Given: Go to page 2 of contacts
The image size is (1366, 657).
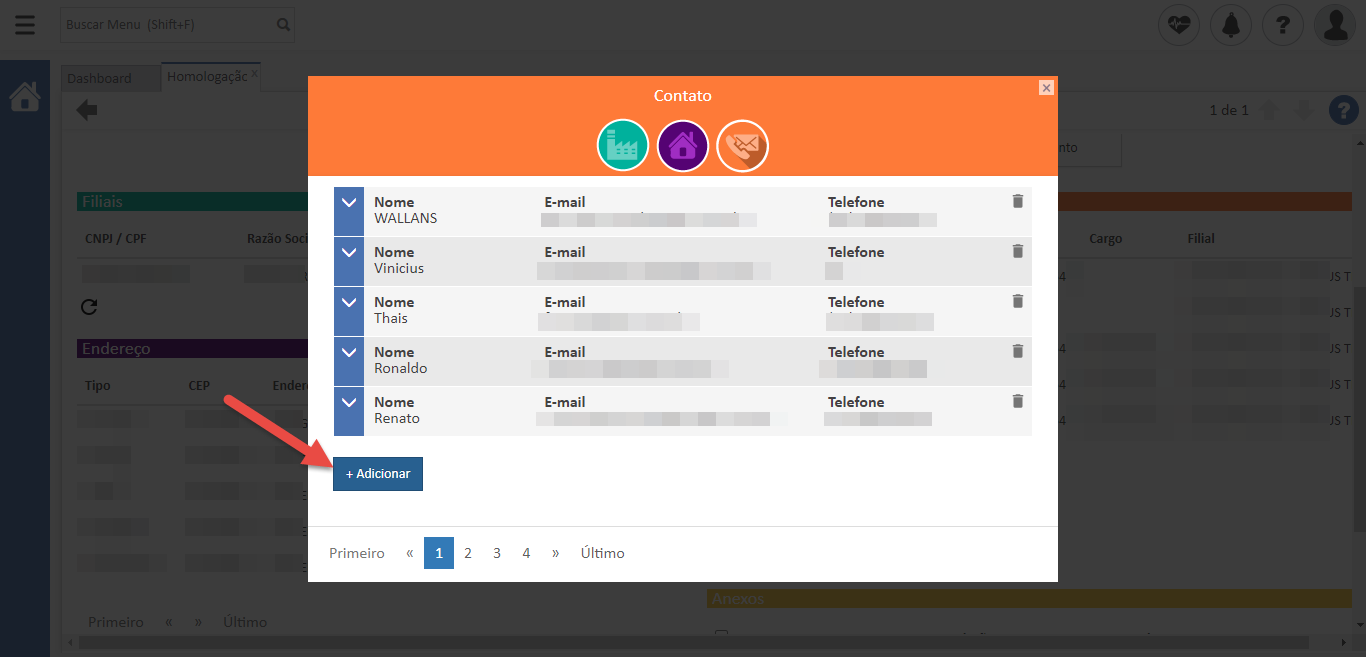Looking at the screenshot, I should [467, 553].
